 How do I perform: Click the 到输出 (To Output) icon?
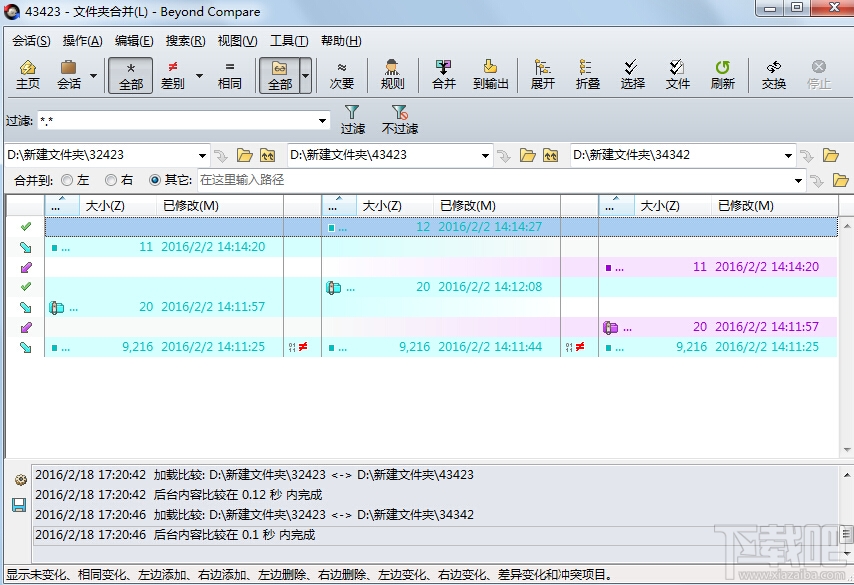coord(490,75)
